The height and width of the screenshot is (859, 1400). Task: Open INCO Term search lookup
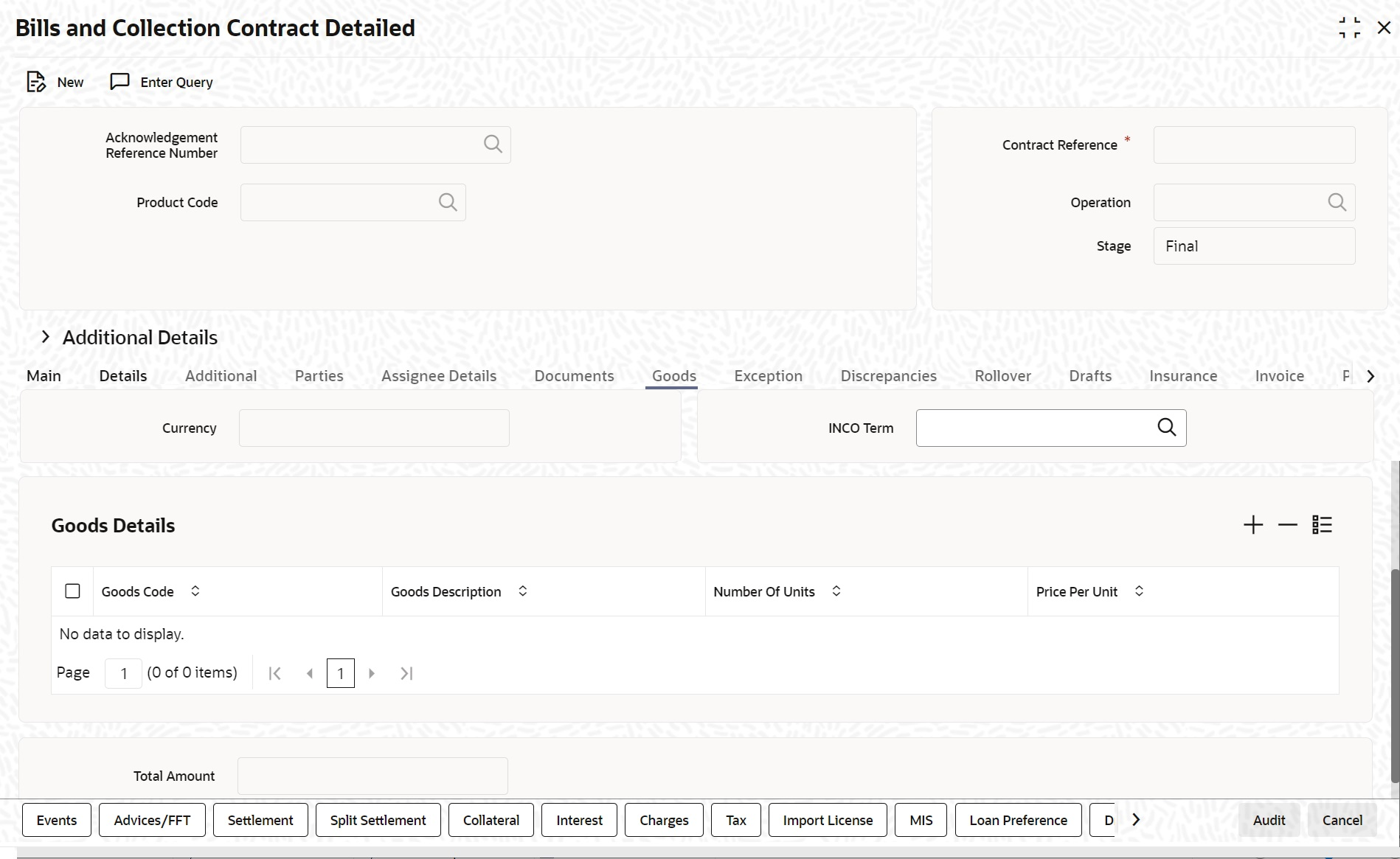tap(1167, 428)
